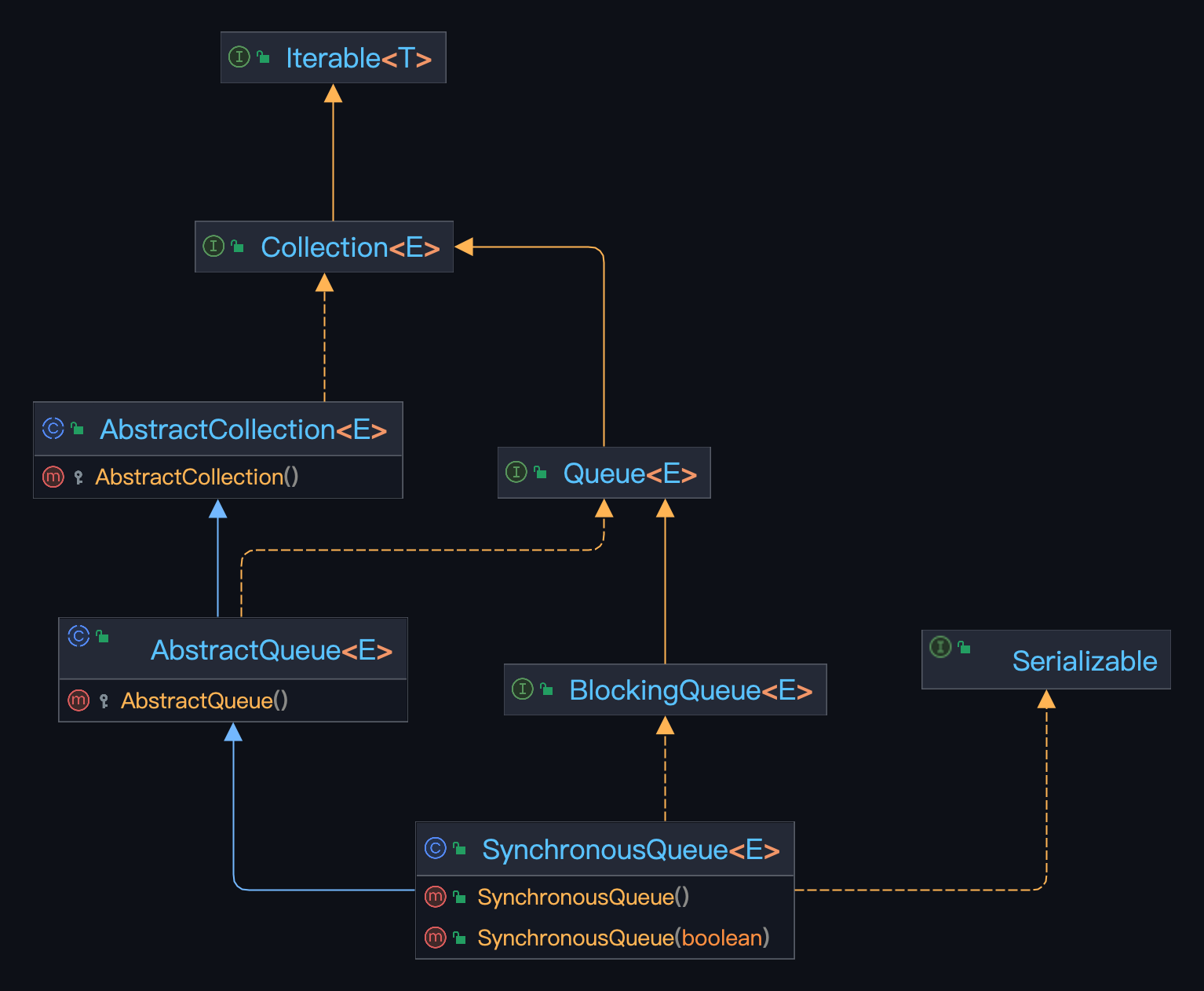This screenshot has height=991, width=1204.
Task: Click the class icon beside AbstractCollection<E>
Action: 52,429
